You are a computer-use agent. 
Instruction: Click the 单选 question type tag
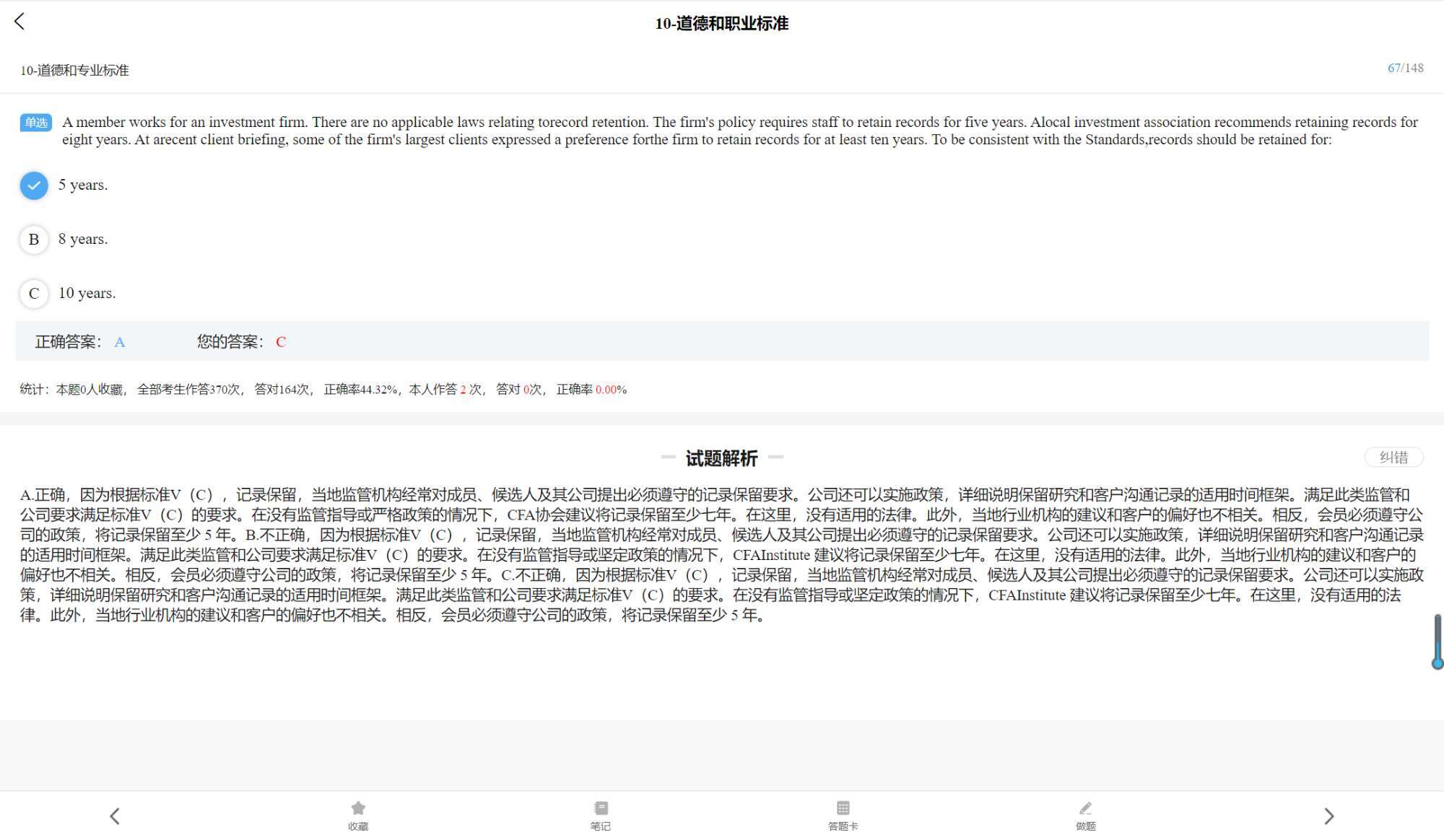[x=35, y=123]
